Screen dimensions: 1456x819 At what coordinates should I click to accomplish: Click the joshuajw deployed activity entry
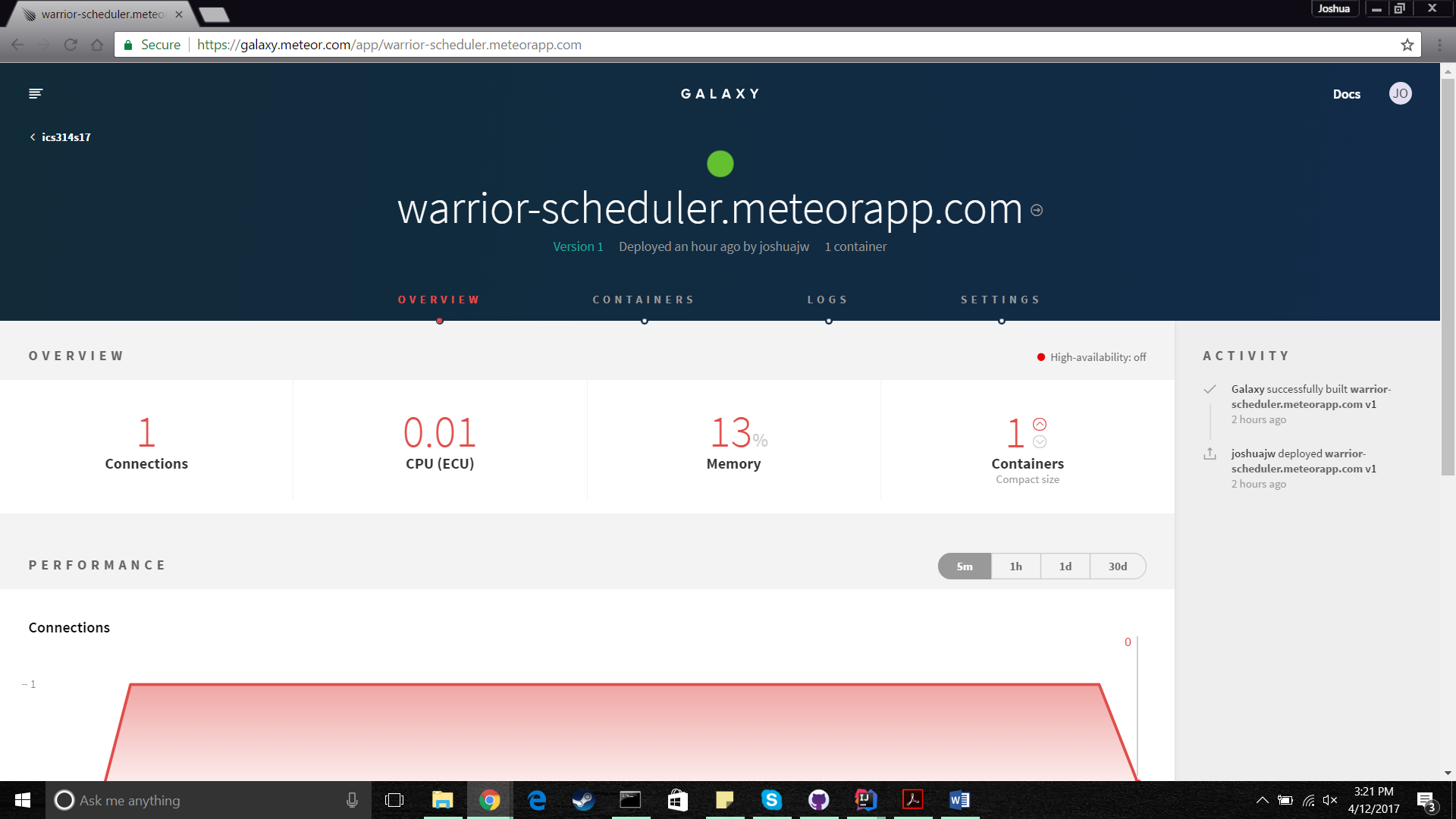coord(1304,468)
